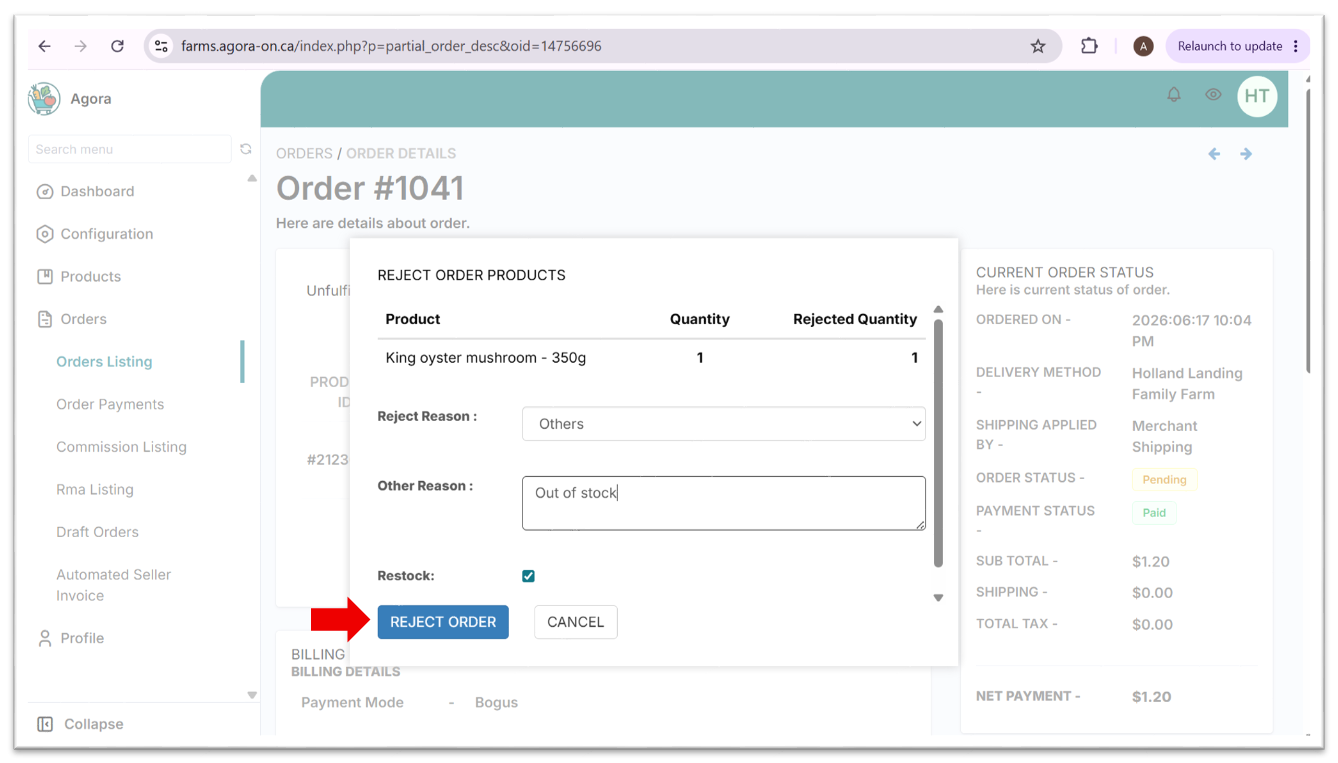Click sidebar scroll up arrow
The width and height of the screenshot is (1338, 763).
coord(252,179)
